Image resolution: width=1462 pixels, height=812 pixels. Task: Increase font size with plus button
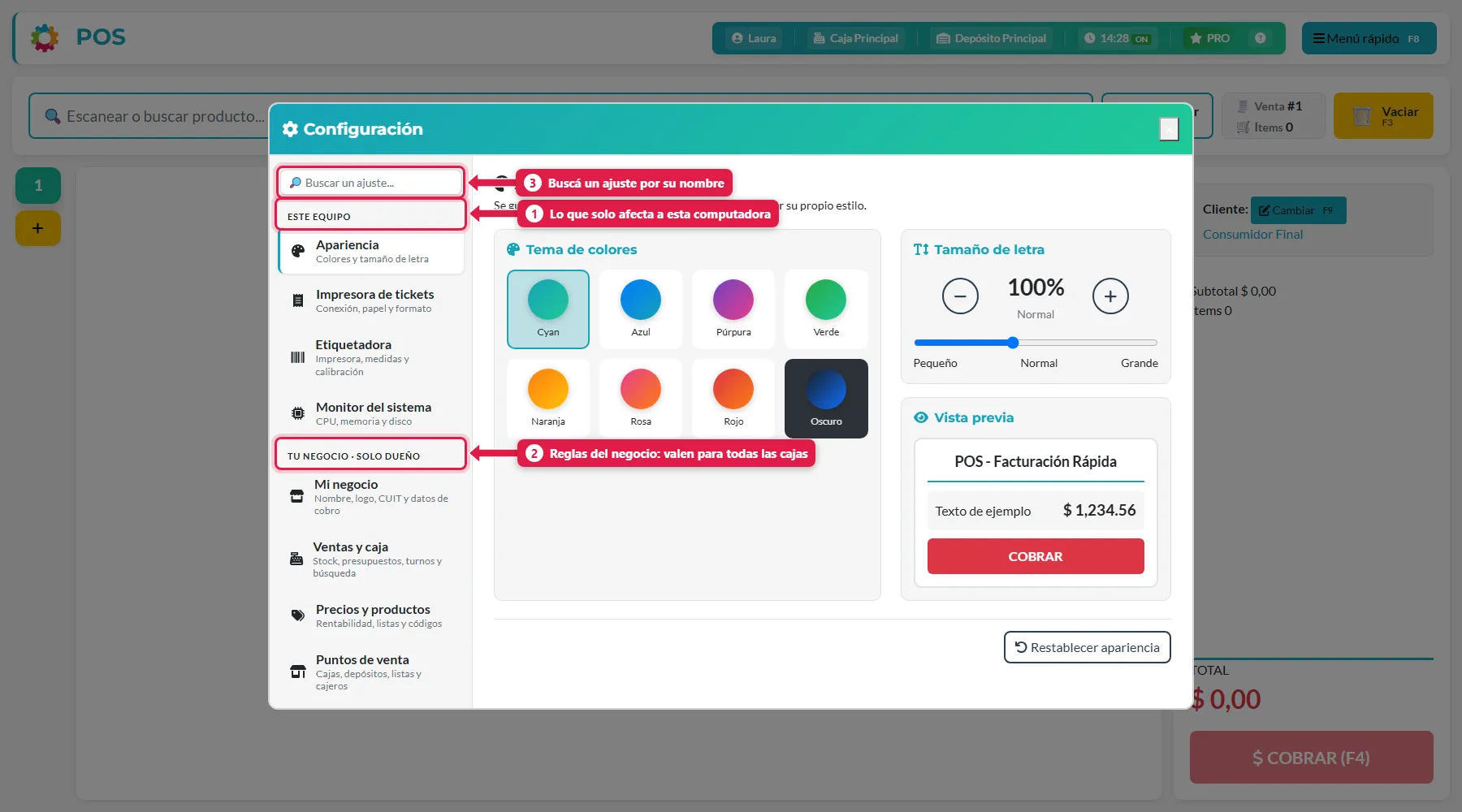[1110, 296]
